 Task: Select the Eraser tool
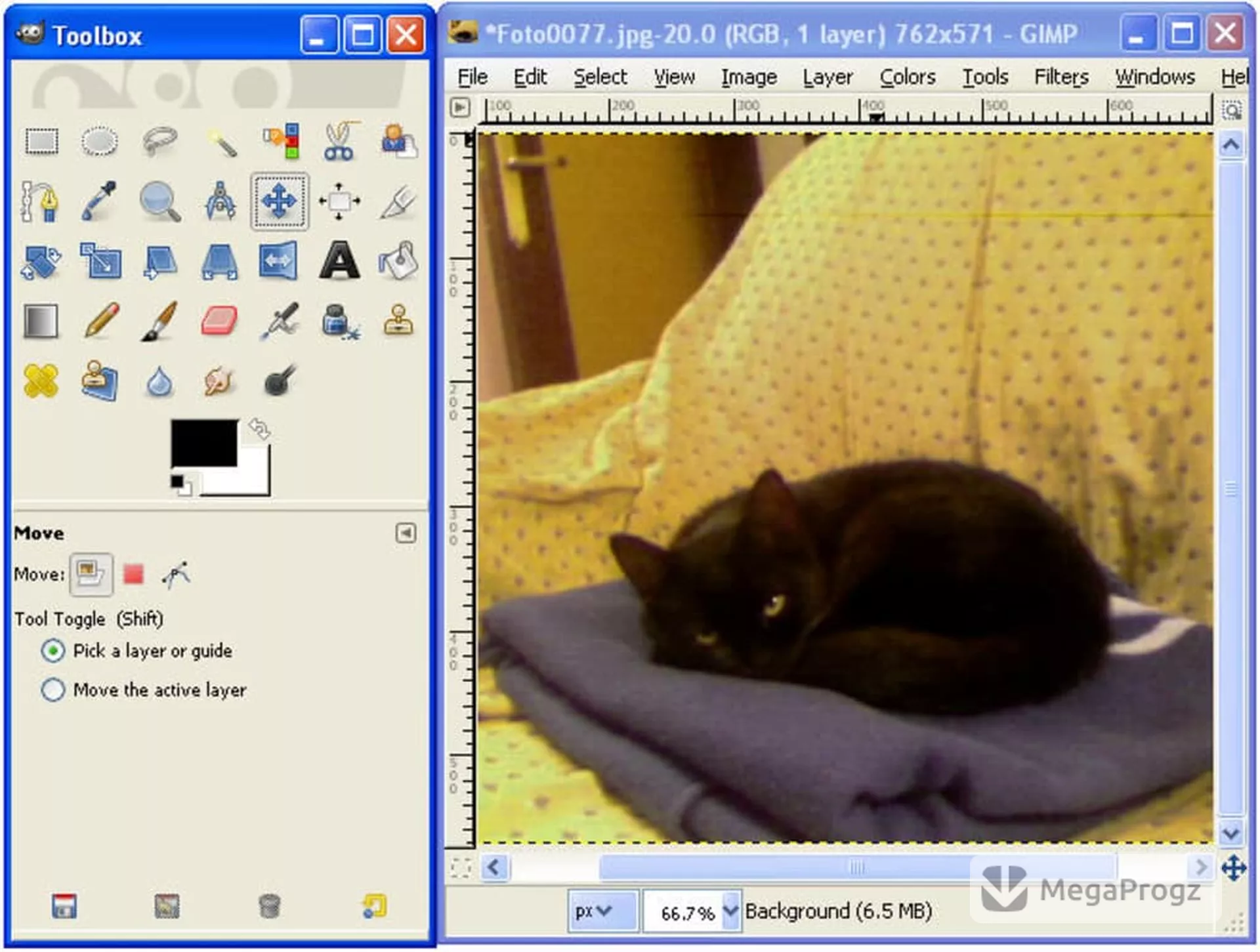pyautogui.click(x=219, y=320)
